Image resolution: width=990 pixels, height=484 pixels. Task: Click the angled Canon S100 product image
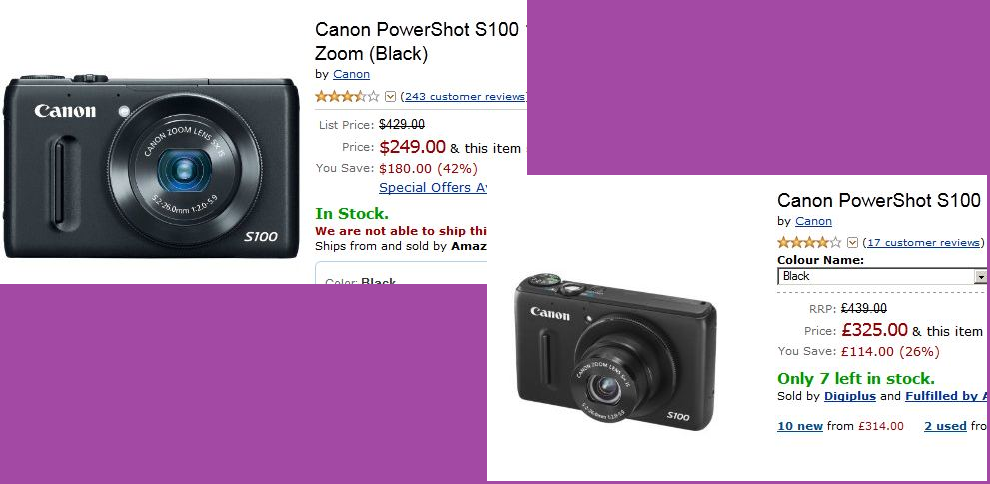click(616, 352)
